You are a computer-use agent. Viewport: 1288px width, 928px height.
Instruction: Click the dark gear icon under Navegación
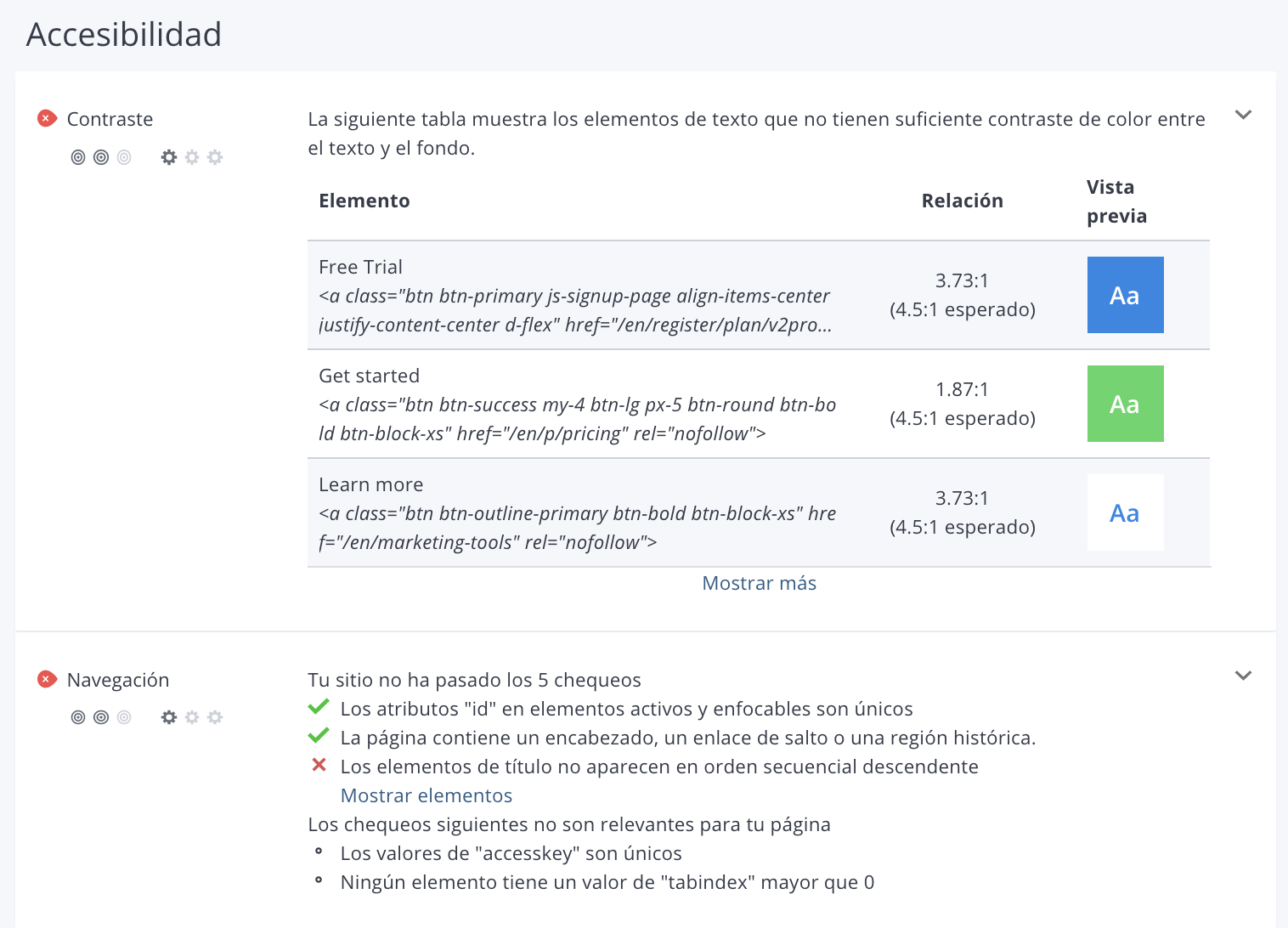tap(169, 717)
